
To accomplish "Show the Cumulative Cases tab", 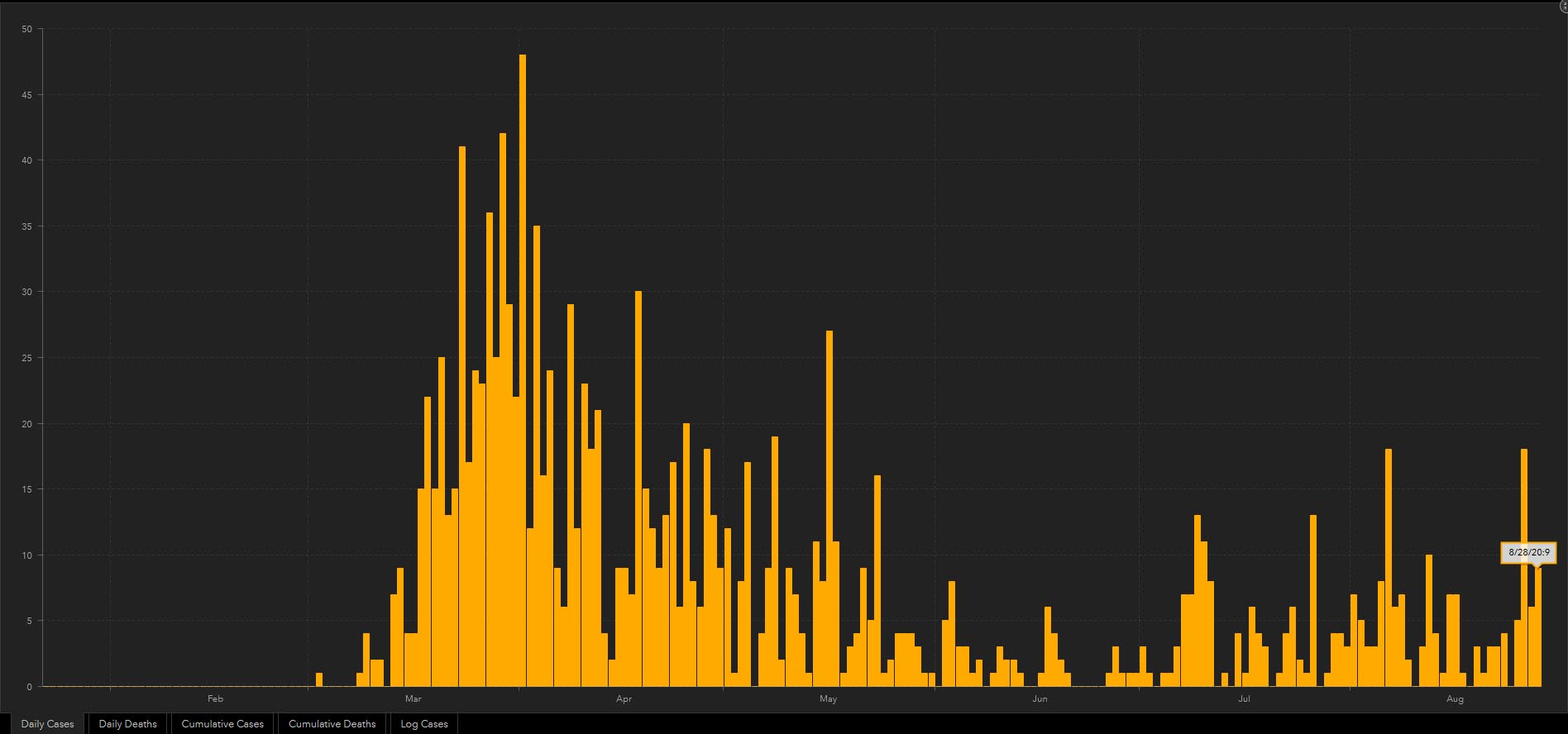I will click(x=222, y=723).
